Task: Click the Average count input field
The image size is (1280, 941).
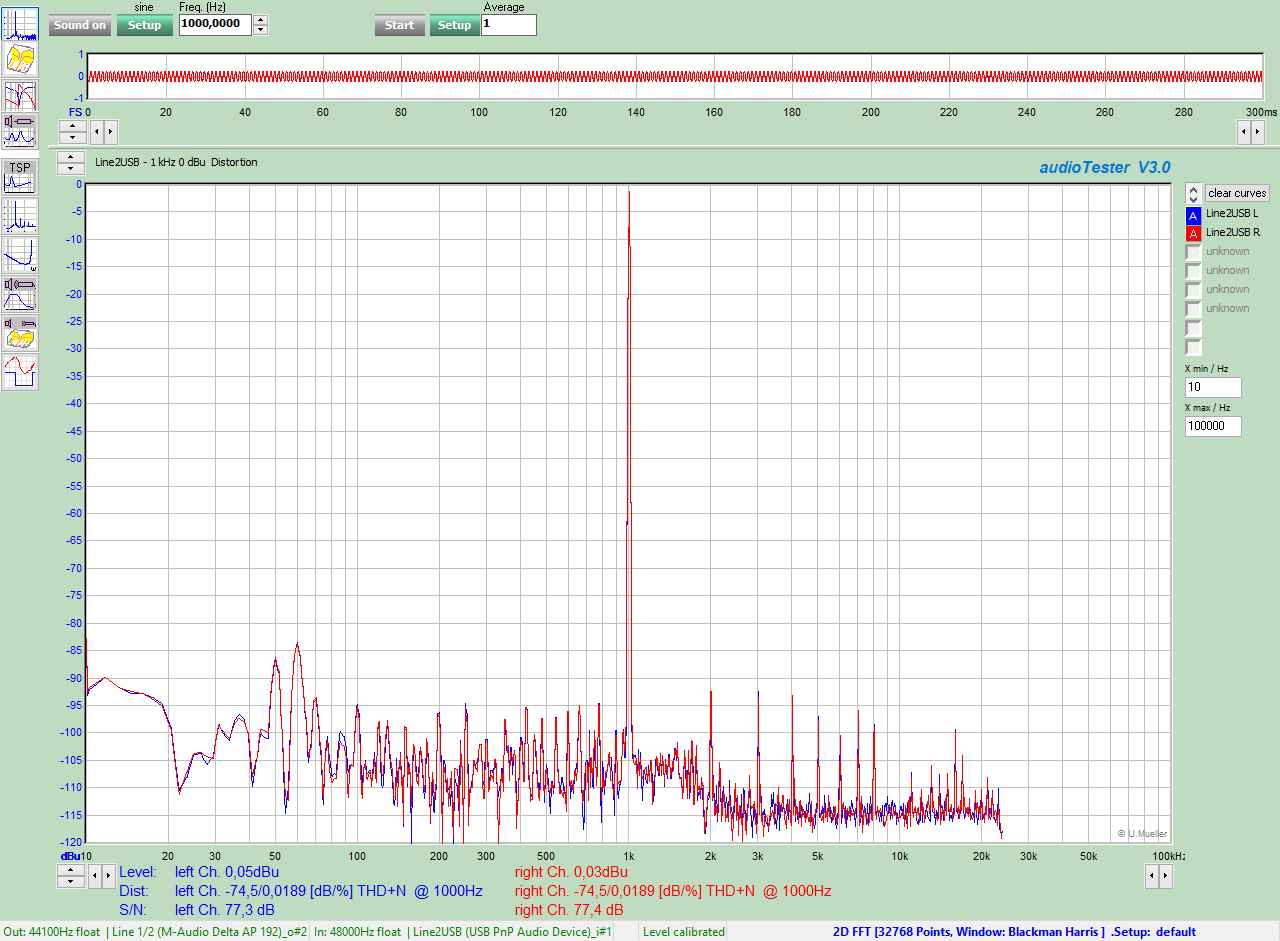Action: 509,25
